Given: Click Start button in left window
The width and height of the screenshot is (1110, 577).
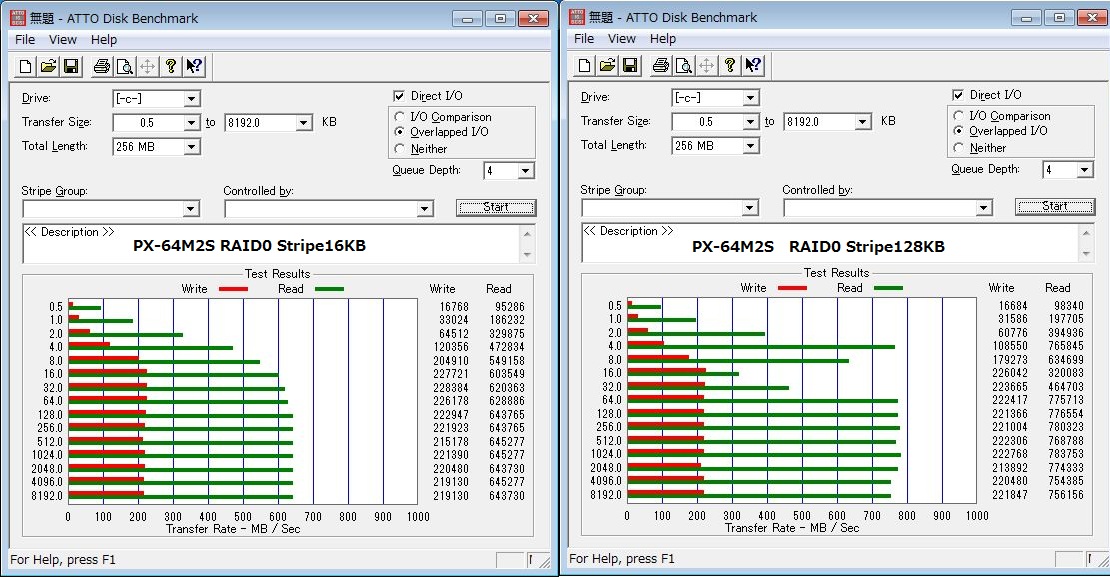Looking at the screenshot, I should tap(496, 207).
